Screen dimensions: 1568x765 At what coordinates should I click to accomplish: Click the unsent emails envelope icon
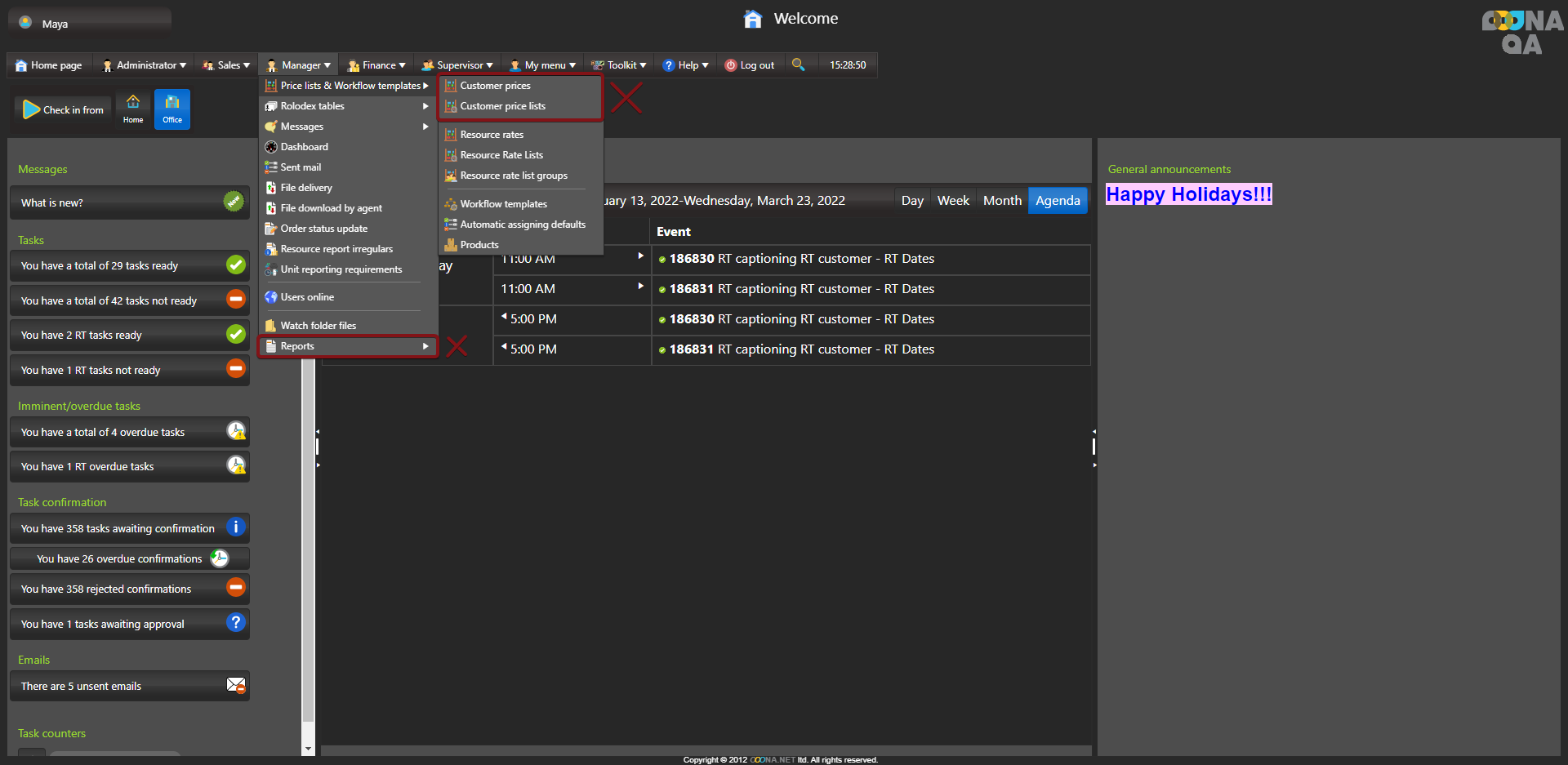click(x=235, y=685)
